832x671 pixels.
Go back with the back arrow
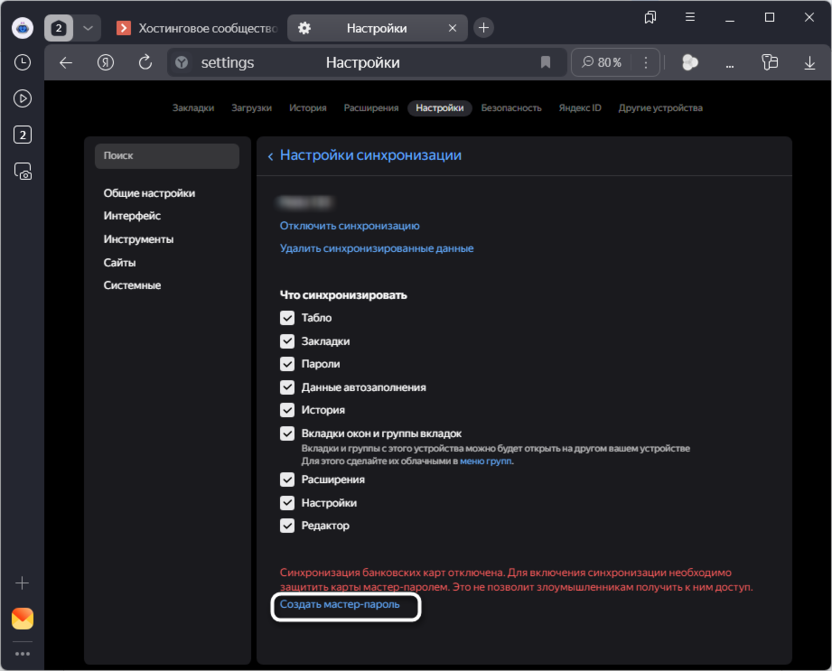click(x=66, y=63)
